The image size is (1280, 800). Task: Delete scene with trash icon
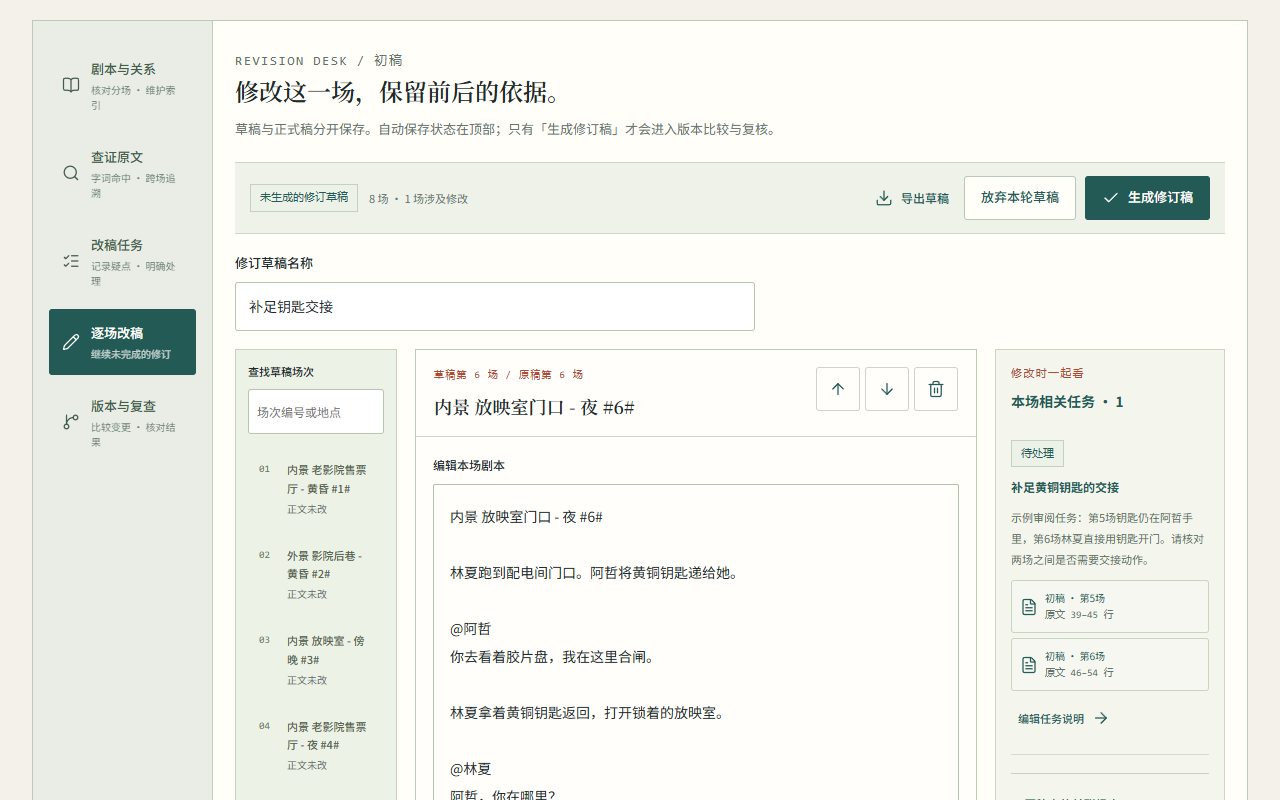pos(936,389)
